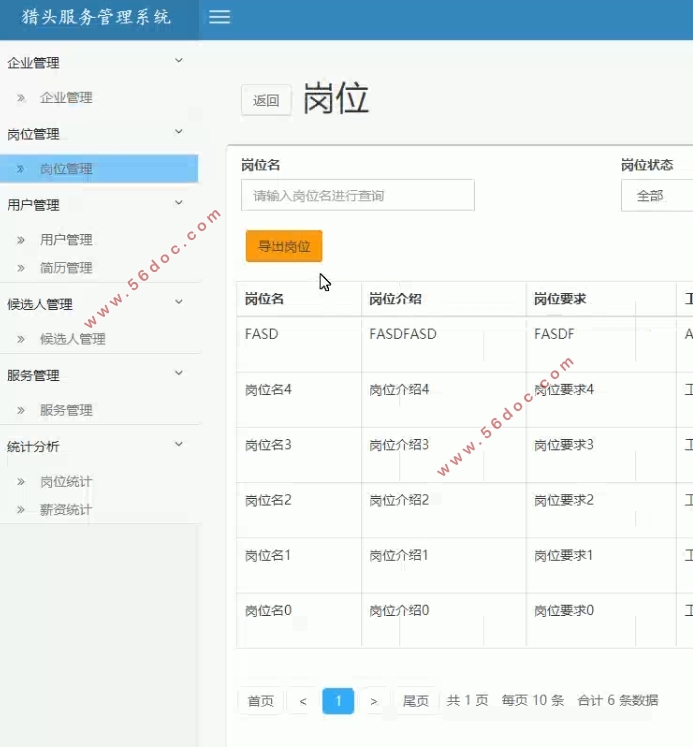Collapse the 服务管理 section chevron
This screenshot has width=693, height=747.
179,373
